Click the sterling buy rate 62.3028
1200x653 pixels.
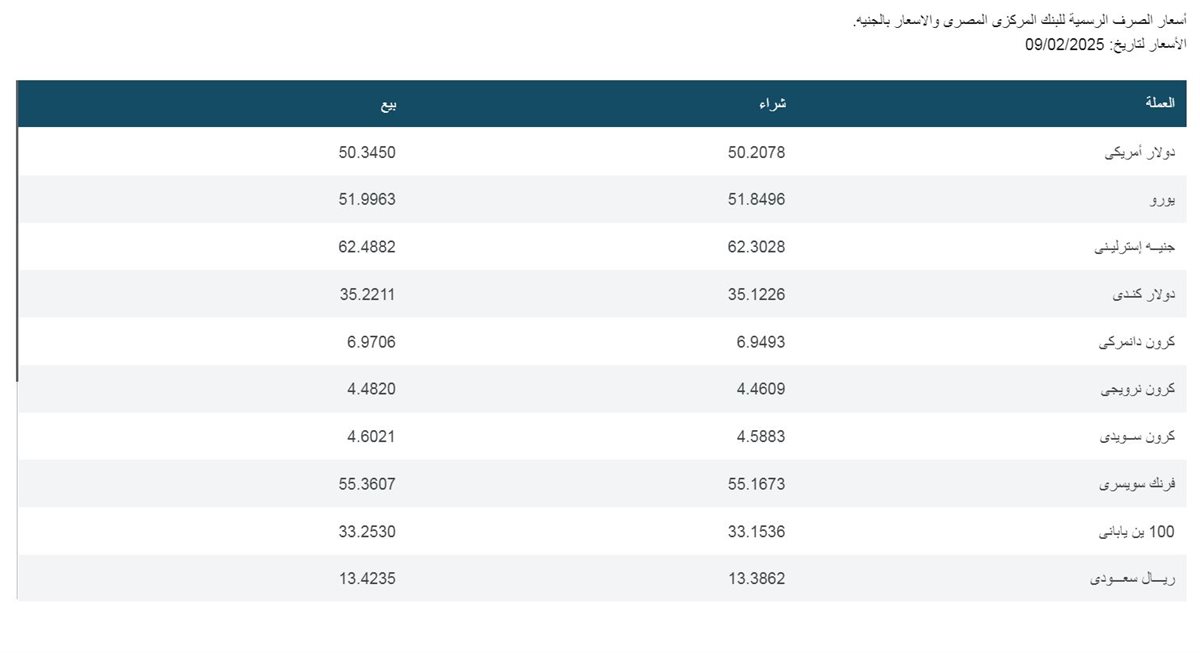tap(756, 247)
